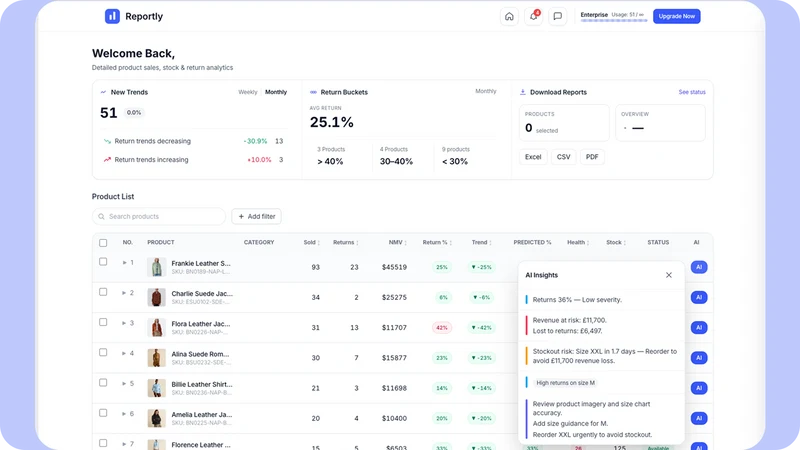This screenshot has height=450, width=800.
Task: Download report as CSV
Action: tap(564, 157)
